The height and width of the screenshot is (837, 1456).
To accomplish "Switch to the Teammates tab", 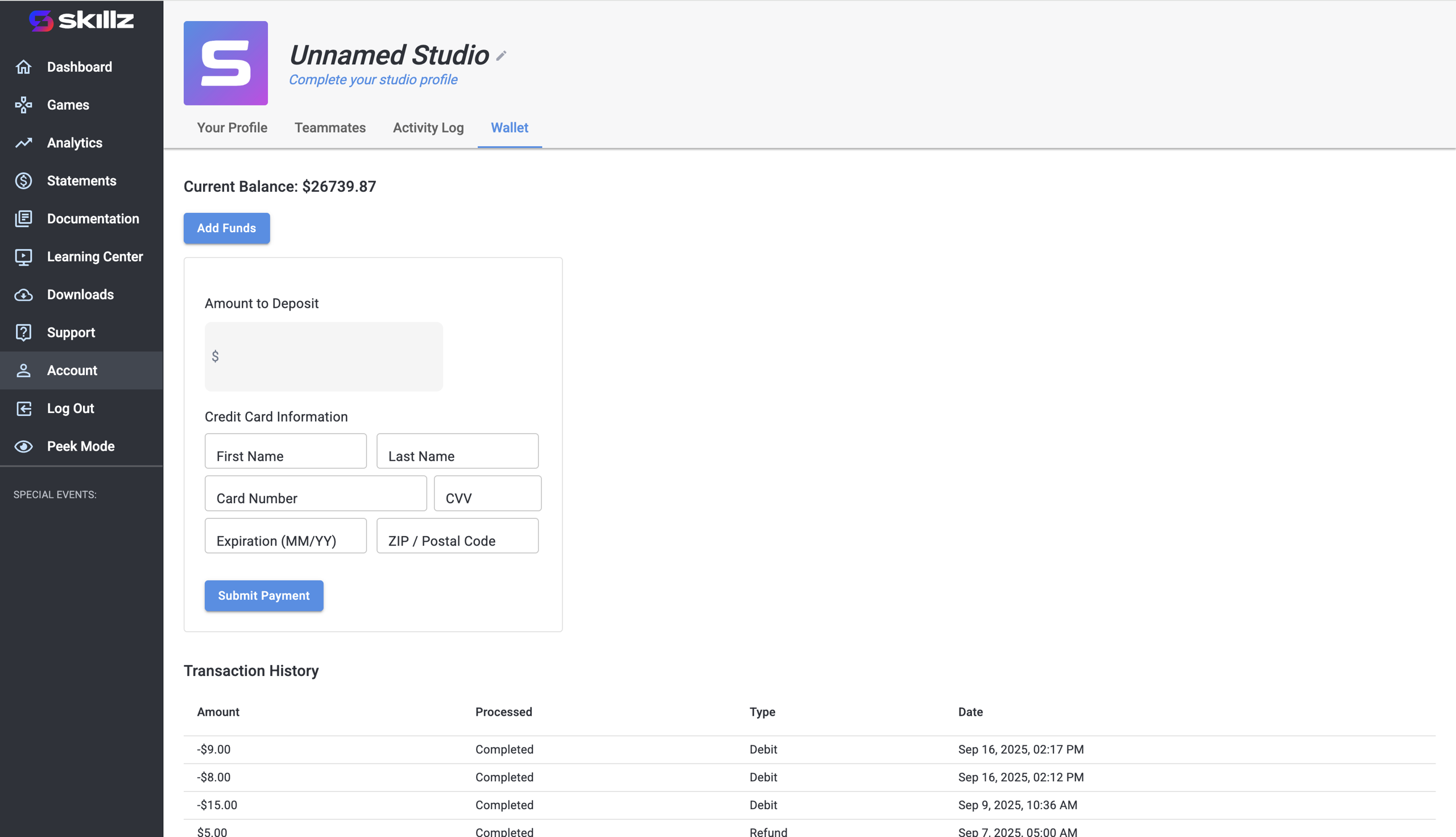I will pos(330,127).
